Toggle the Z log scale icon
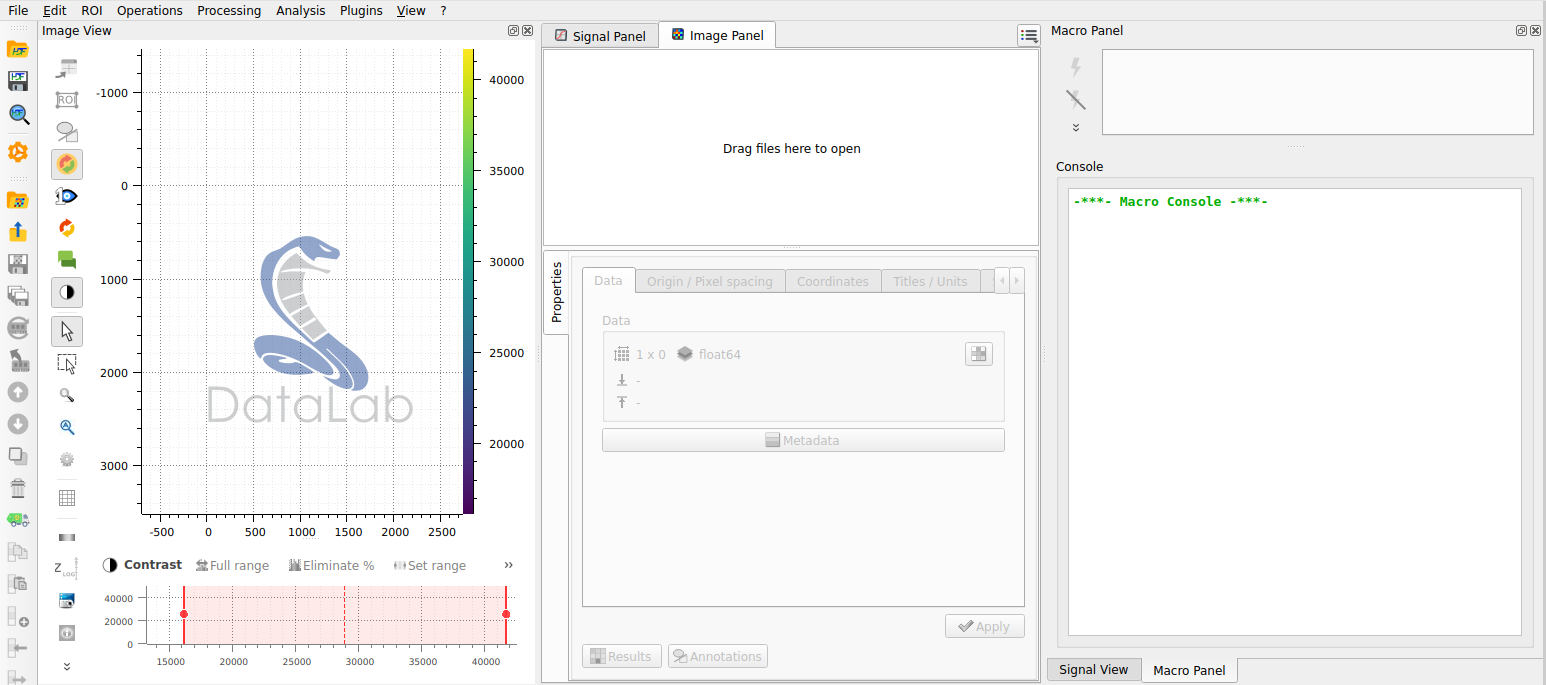 [x=67, y=569]
